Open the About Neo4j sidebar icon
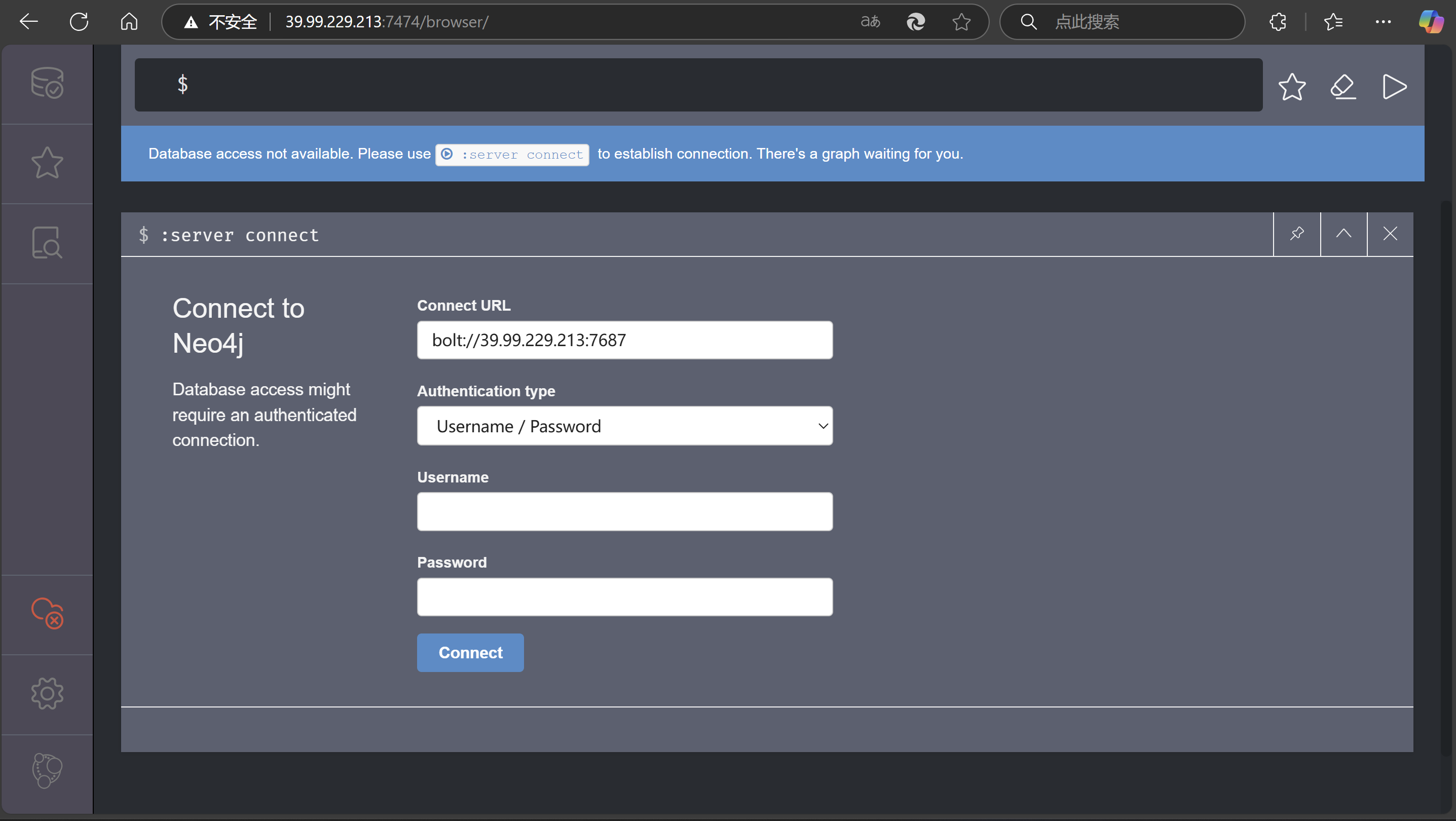Viewport: 1456px width, 821px height. tap(47, 770)
